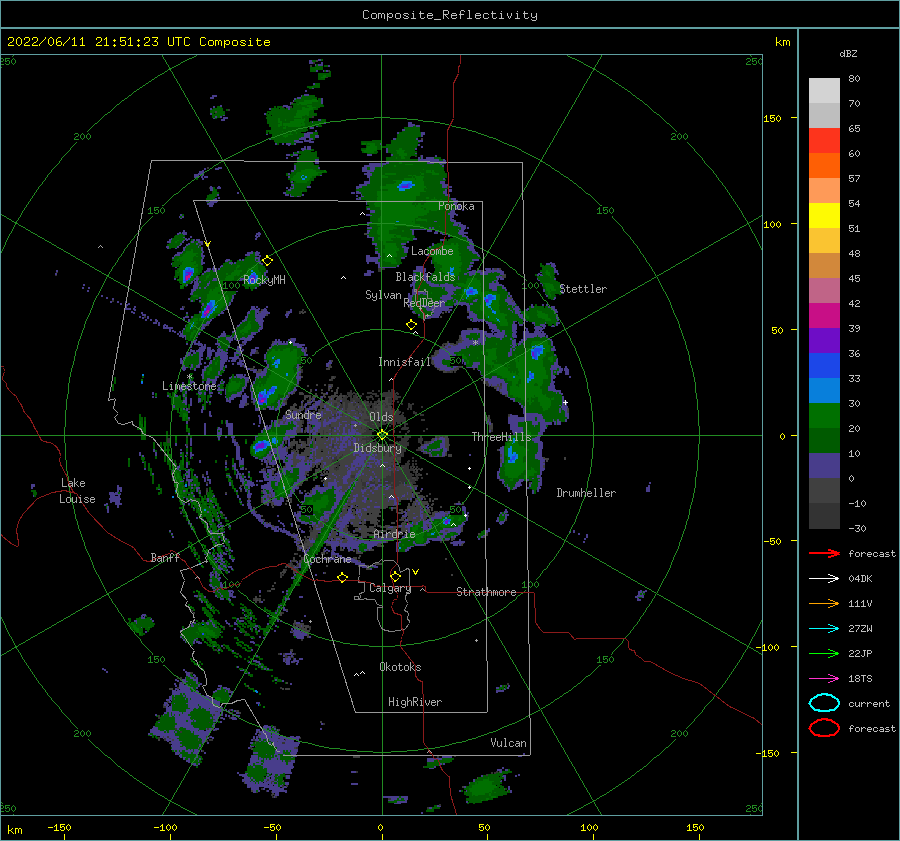The image size is (900, 841).
Task: Click the ThreeHills town label
Action: coord(501,437)
